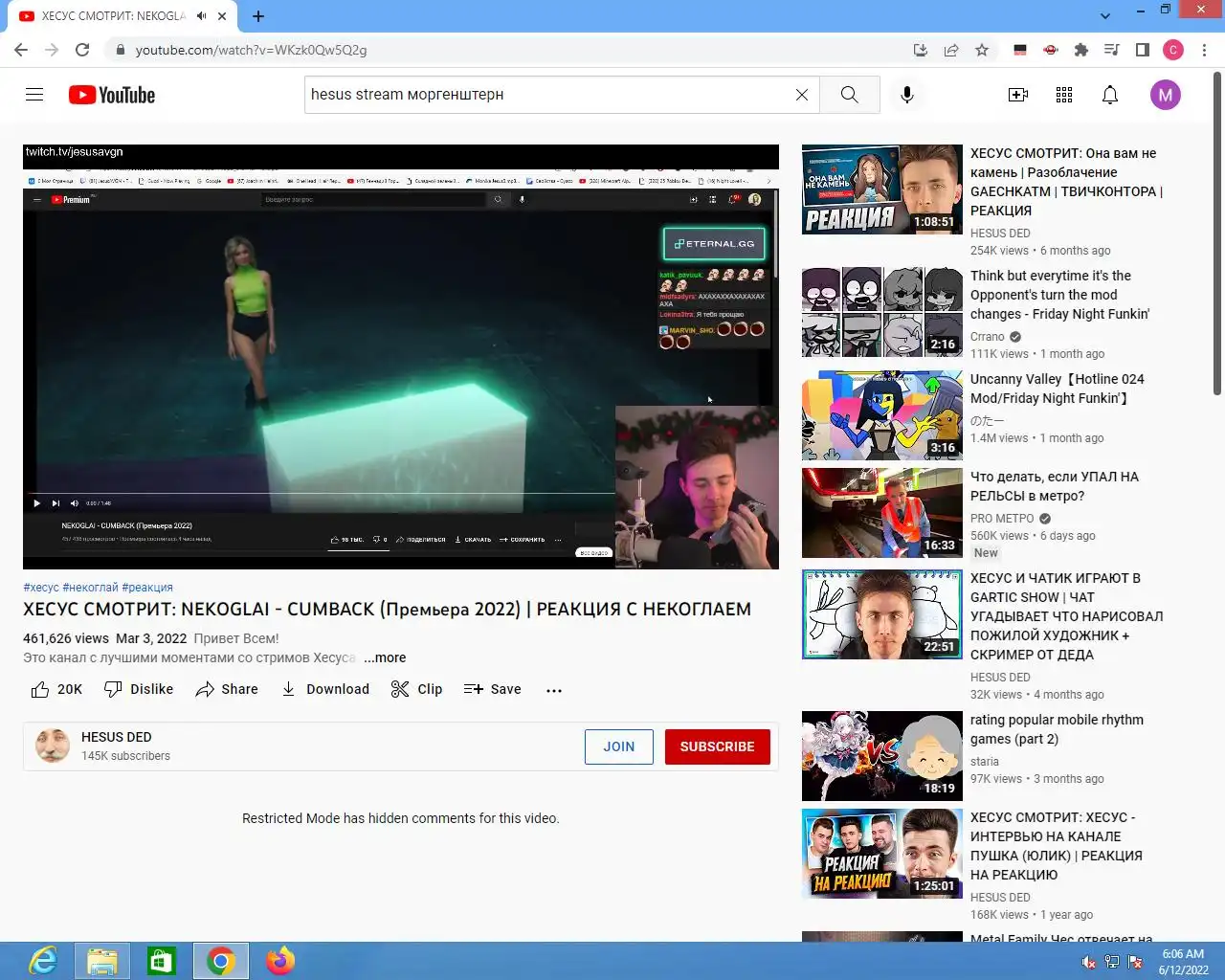Open the staria channel name

[x=985, y=762]
